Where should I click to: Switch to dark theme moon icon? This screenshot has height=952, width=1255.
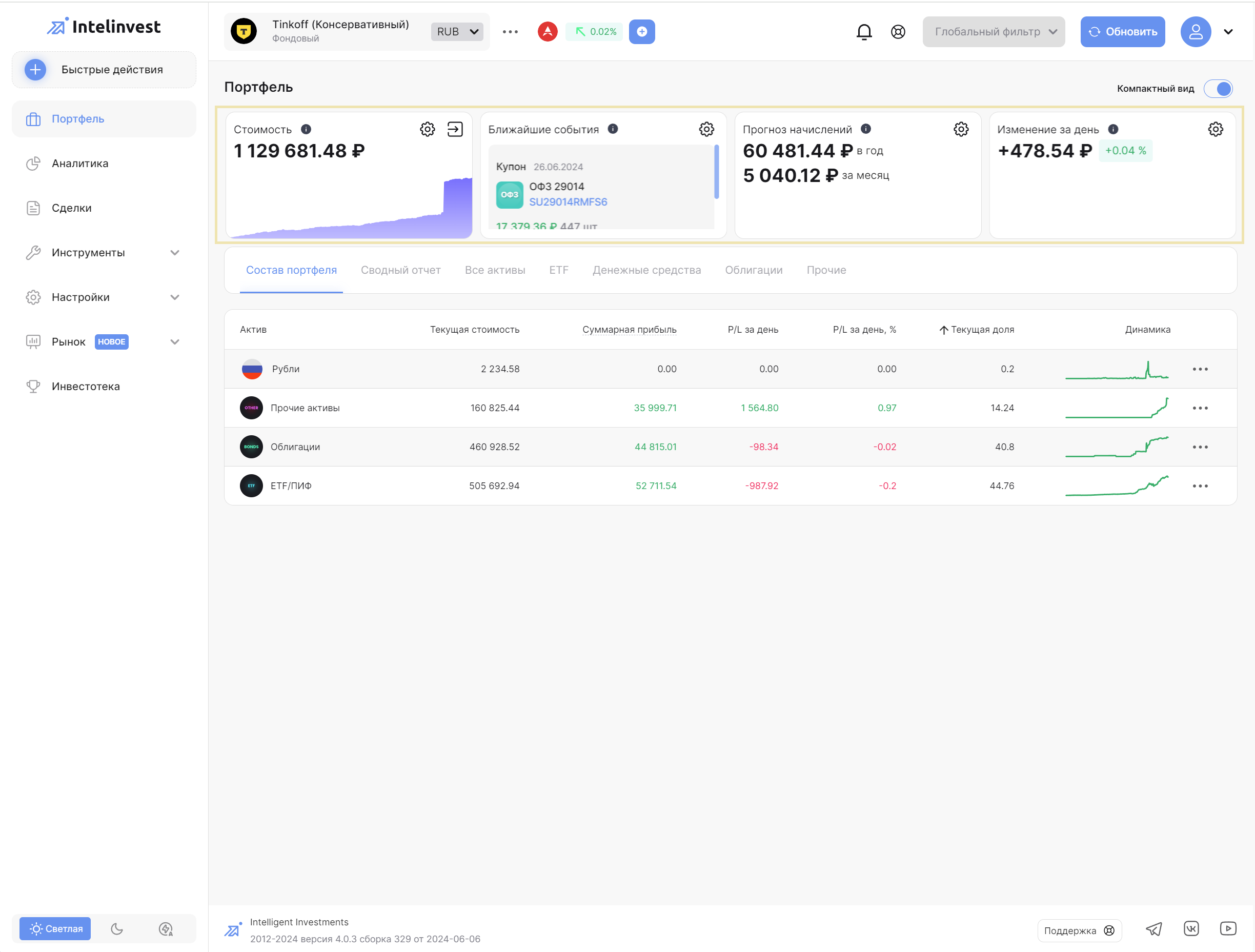116,929
